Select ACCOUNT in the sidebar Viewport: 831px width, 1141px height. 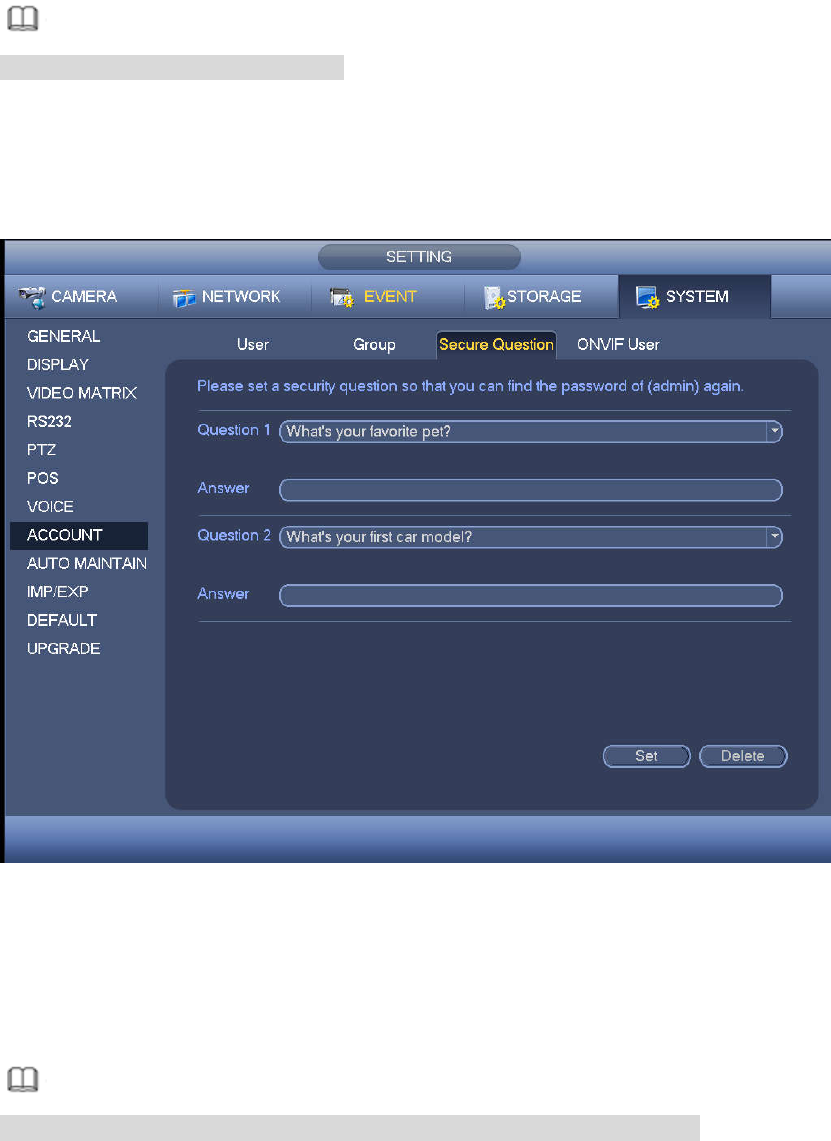pos(79,536)
